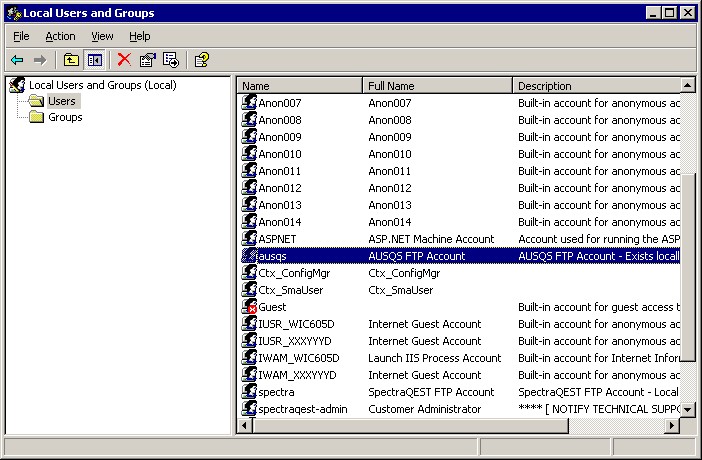Image resolution: width=702 pixels, height=460 pixels.
Task: Select Local Users and Groups root node
Action: pyautogui.click(x=102, y=85)
